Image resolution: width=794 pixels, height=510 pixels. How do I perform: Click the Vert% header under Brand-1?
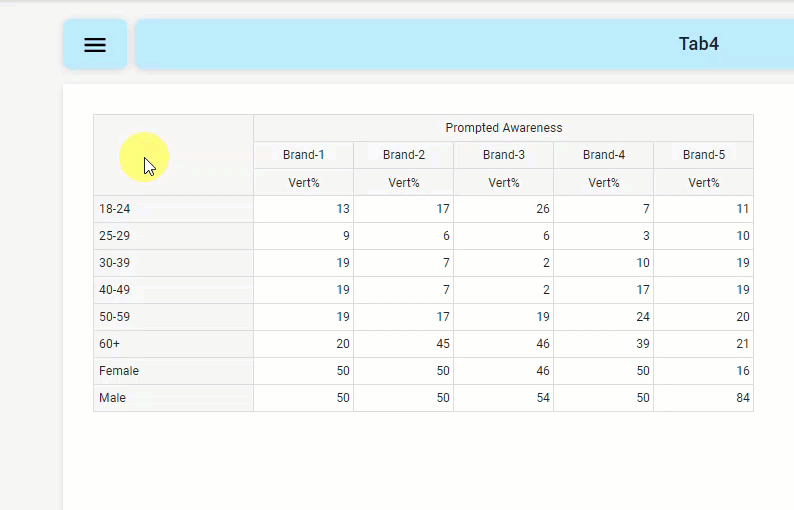click(303, 183)
